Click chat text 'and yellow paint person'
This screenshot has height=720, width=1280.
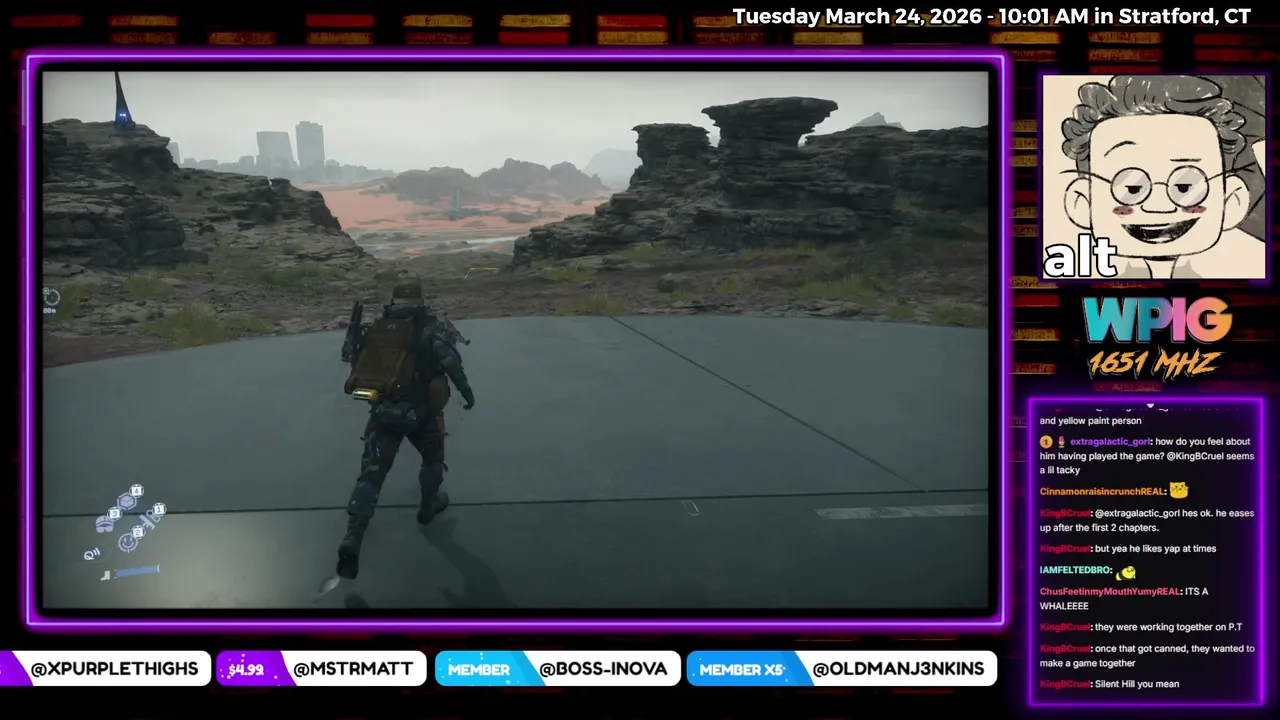[1090, 421]
